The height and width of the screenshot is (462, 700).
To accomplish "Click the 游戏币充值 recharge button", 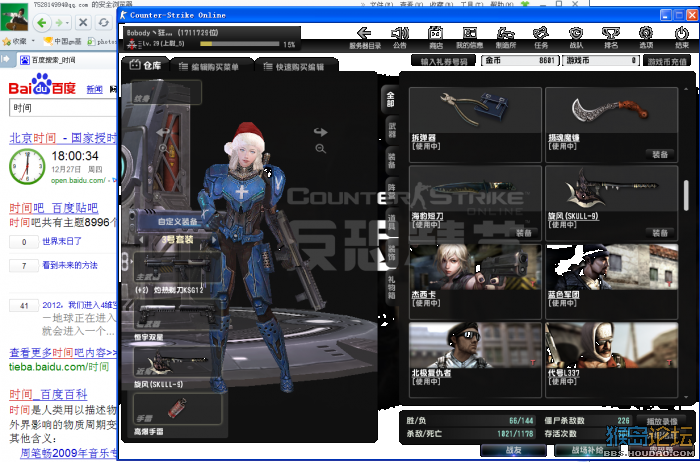I will point(667,61).
